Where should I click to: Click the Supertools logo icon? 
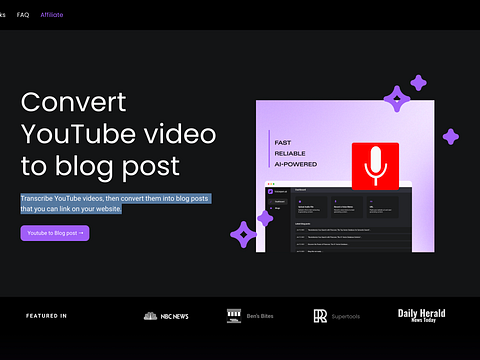[320, 316]
